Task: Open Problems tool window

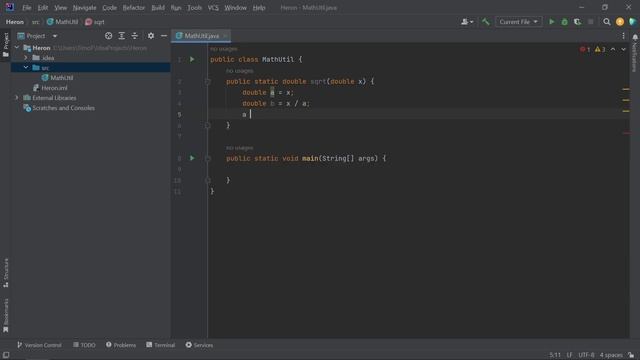Action: tap(121, 345)
